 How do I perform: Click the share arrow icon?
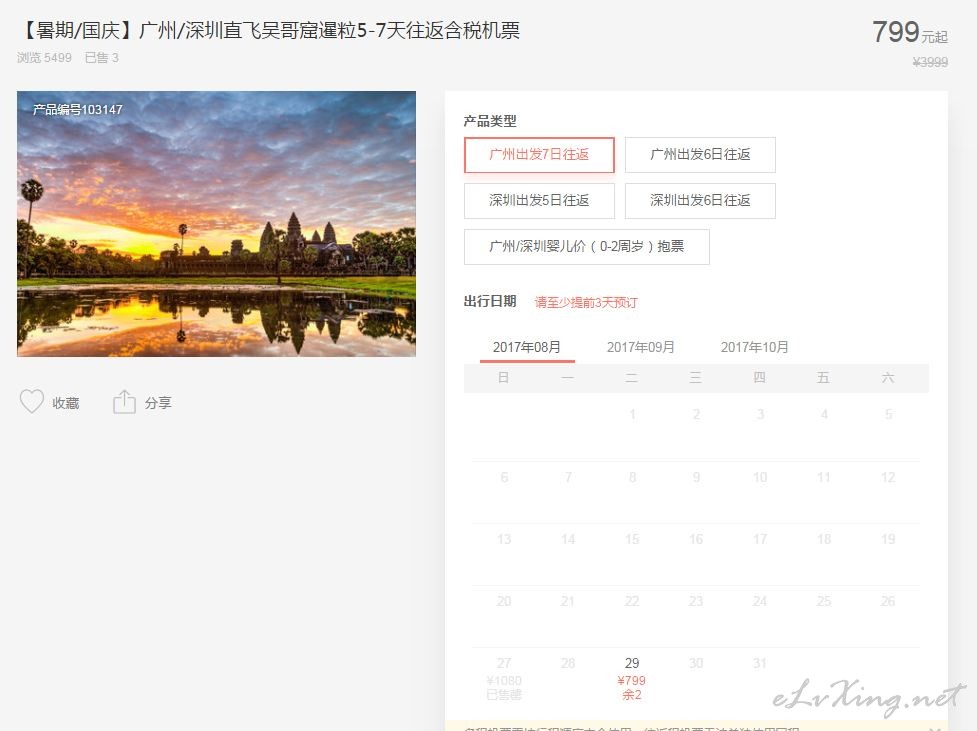tap(124, 402)
